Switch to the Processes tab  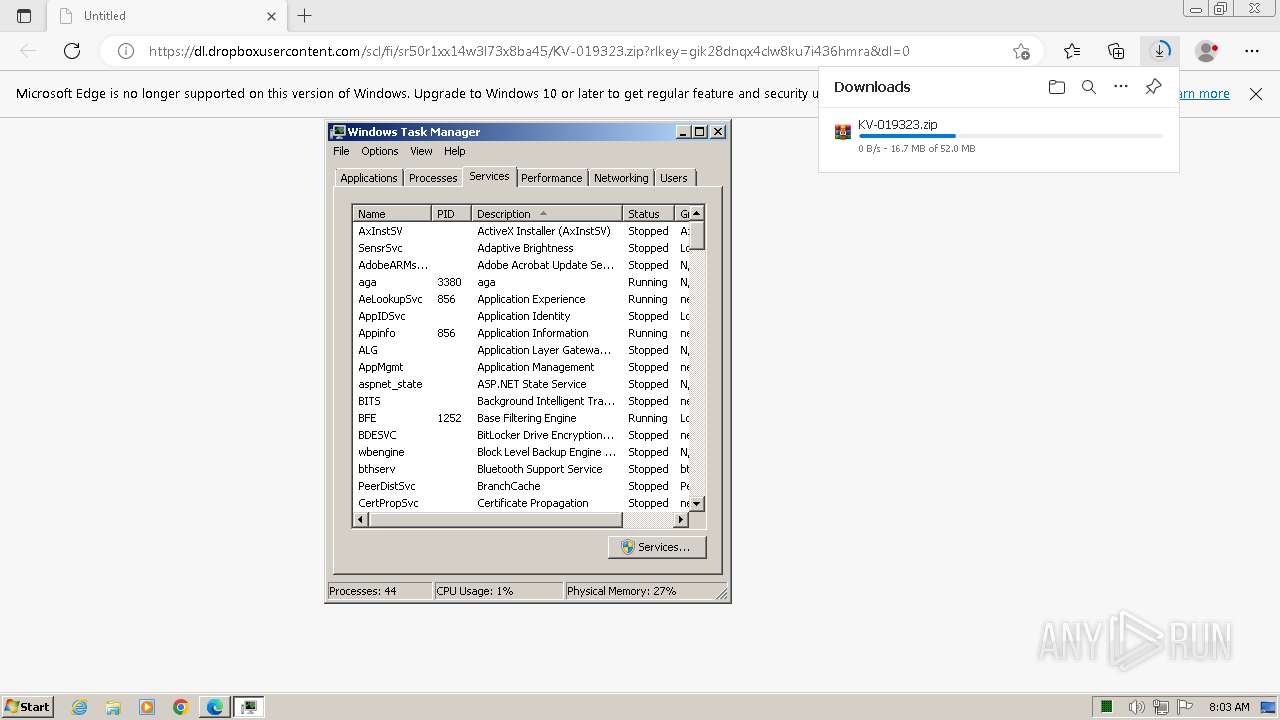pyautogui.click(x=433, y=178)
